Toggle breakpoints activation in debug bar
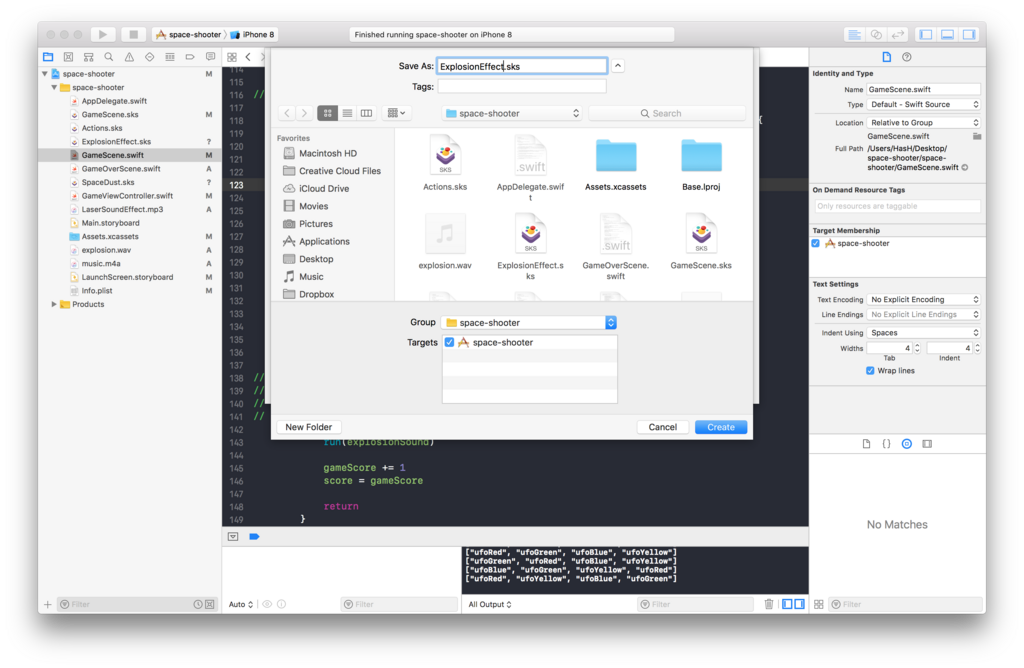This screenshot has width=1024, height=668. 254,537
